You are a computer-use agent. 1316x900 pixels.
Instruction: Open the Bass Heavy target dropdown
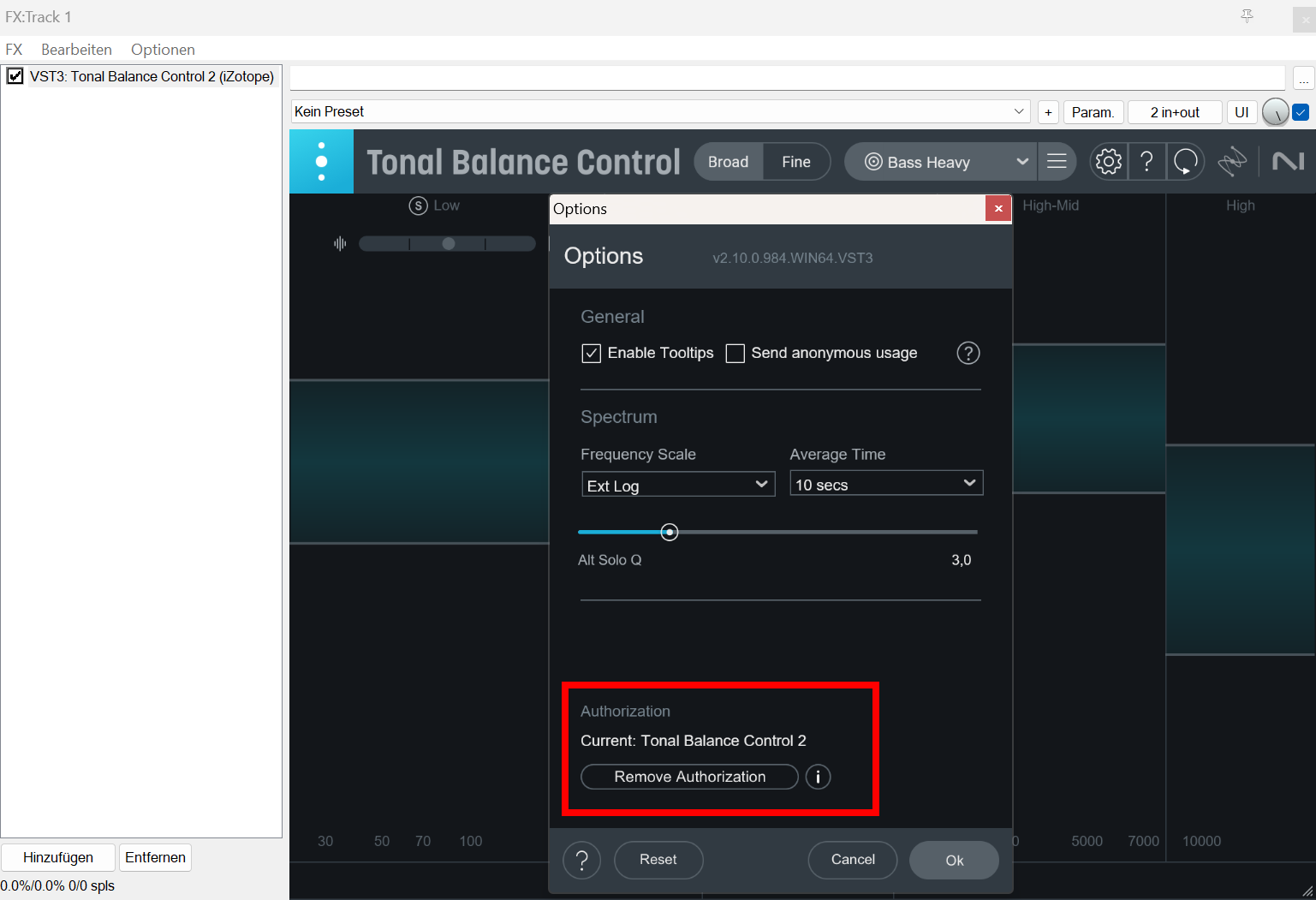click(x=940, y=162)
